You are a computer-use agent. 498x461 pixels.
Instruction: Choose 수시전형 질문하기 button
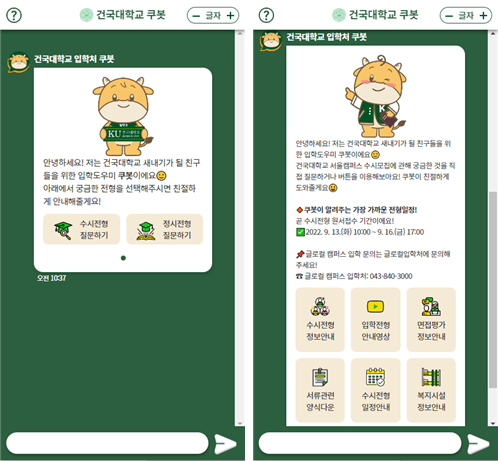[x=81, y=229]
